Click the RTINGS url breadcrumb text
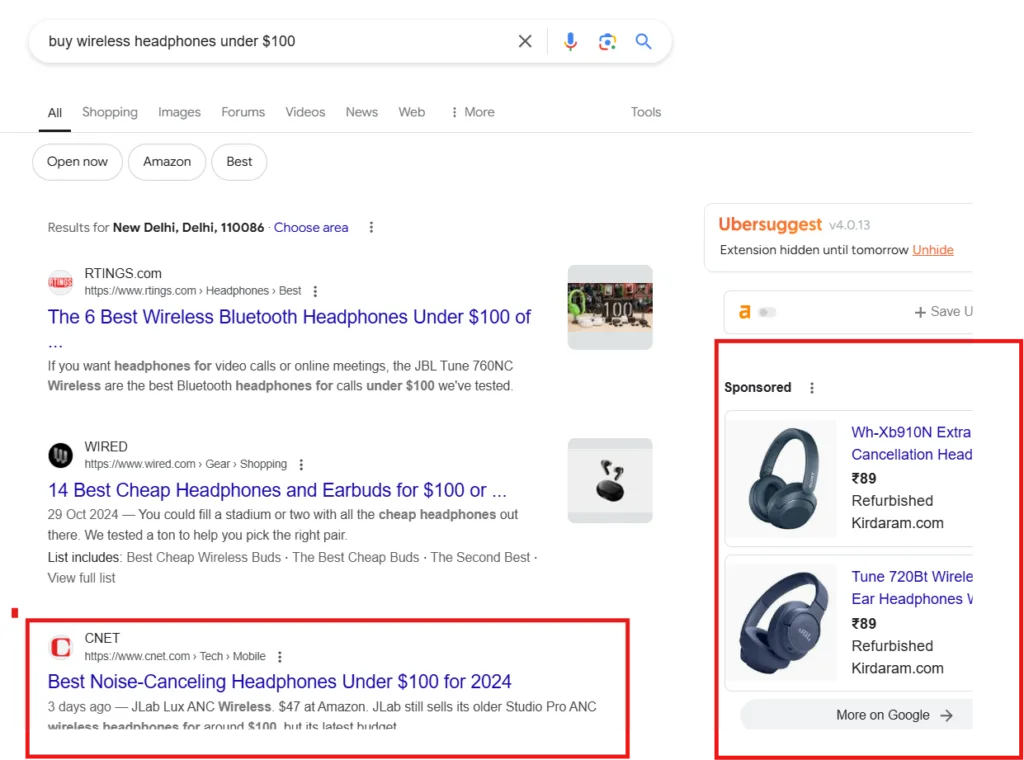This screenshot has width=1024, height=760. 193,291
